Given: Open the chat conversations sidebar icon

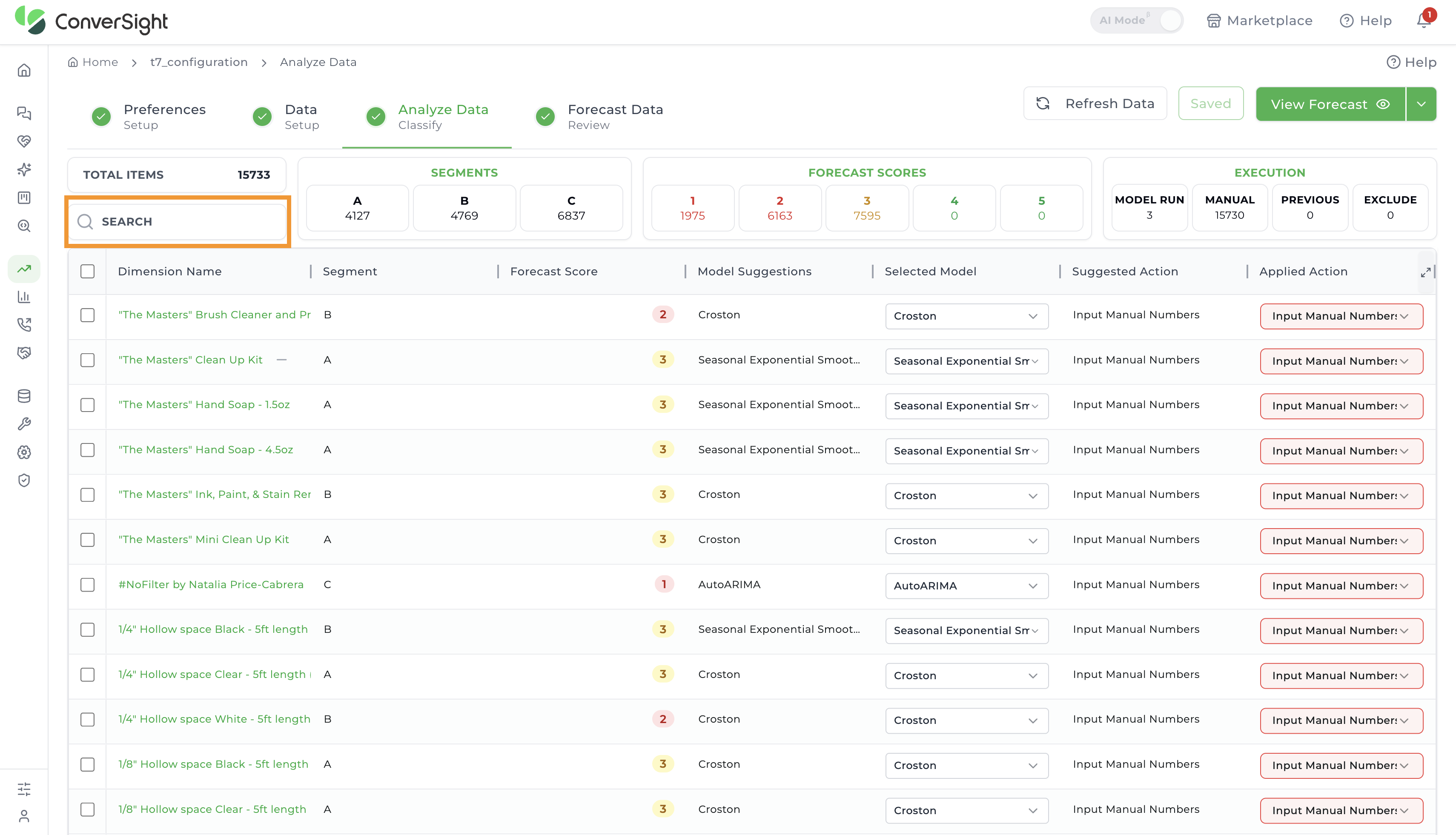Looking at the screenshot, I should [24, 113].
